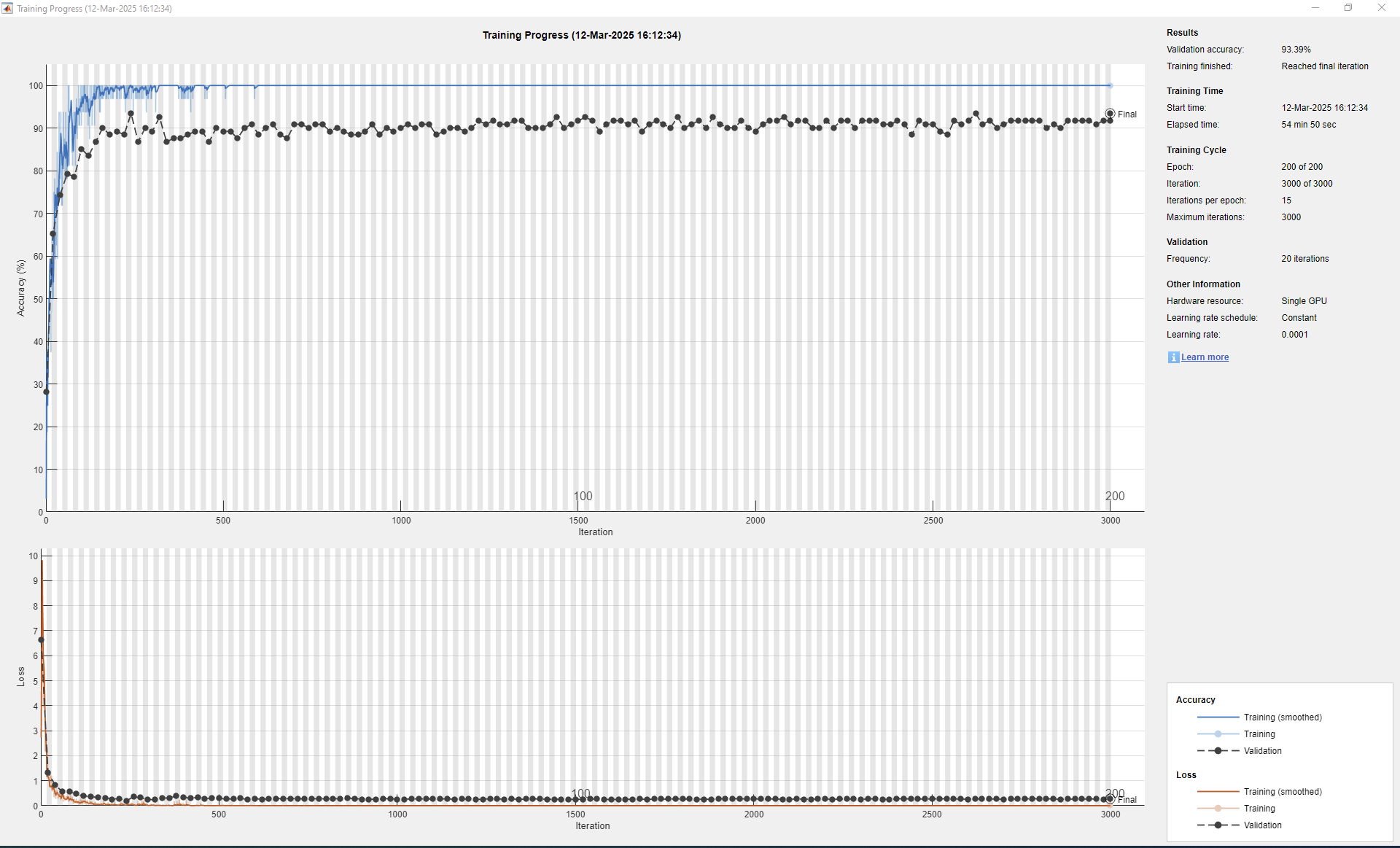The image size is (1400, 848).
Task: Restore down the Training Progress window
Action: (1348, 8)
